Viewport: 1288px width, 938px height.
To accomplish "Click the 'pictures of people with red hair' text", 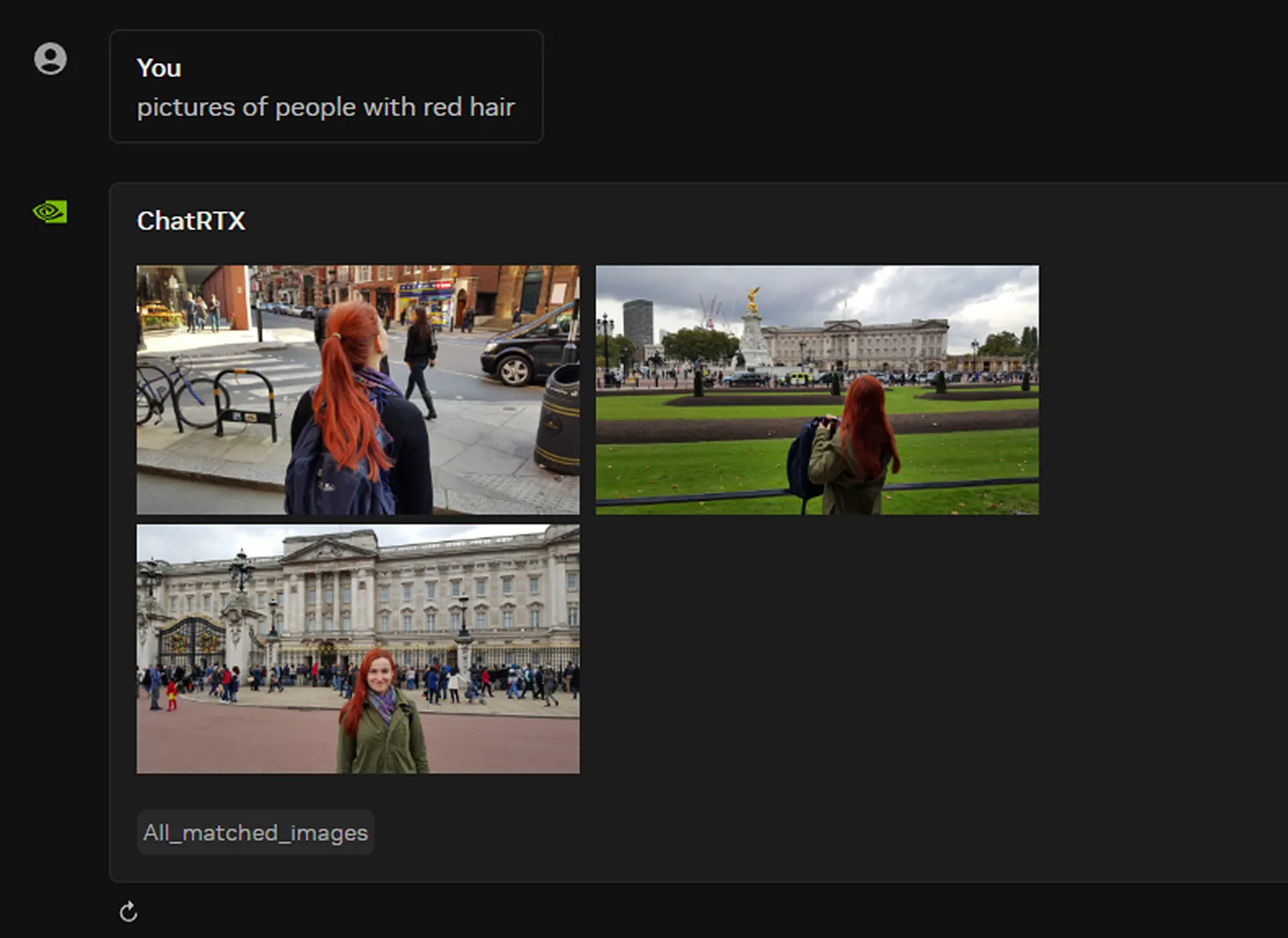I will [x=325, y=107].
